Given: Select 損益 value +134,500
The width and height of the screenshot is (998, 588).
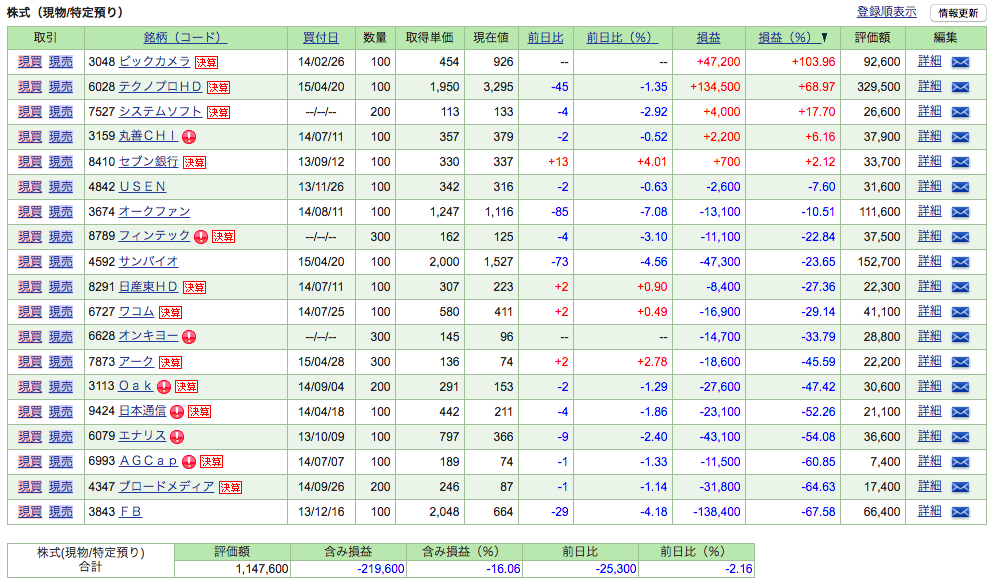Looking at the screenshot, I should (715, 87).
